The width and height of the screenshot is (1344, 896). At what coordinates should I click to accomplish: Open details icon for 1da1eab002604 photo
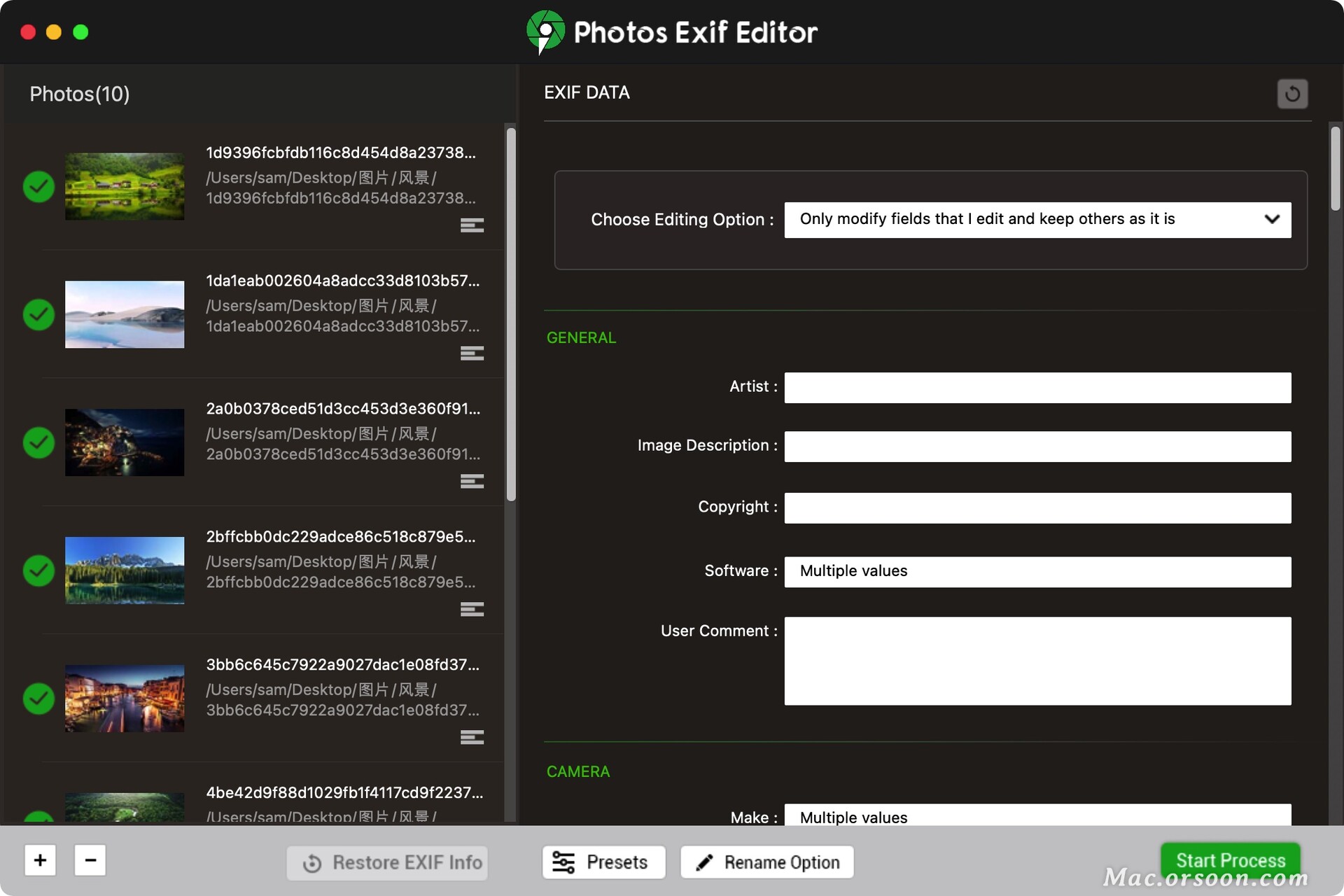click(x=472, y=353)
